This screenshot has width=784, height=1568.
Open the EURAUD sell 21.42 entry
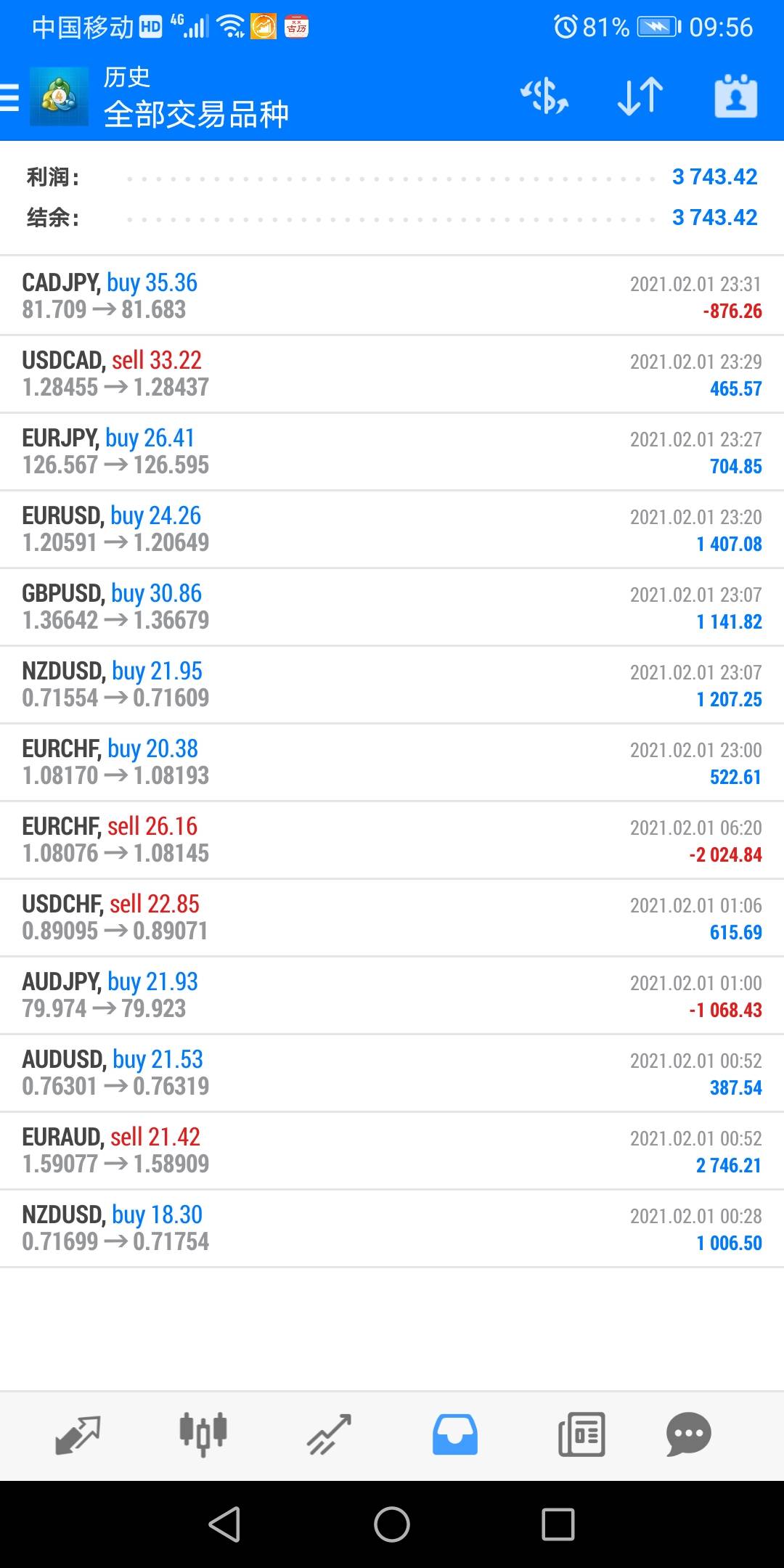[392, 1151]
